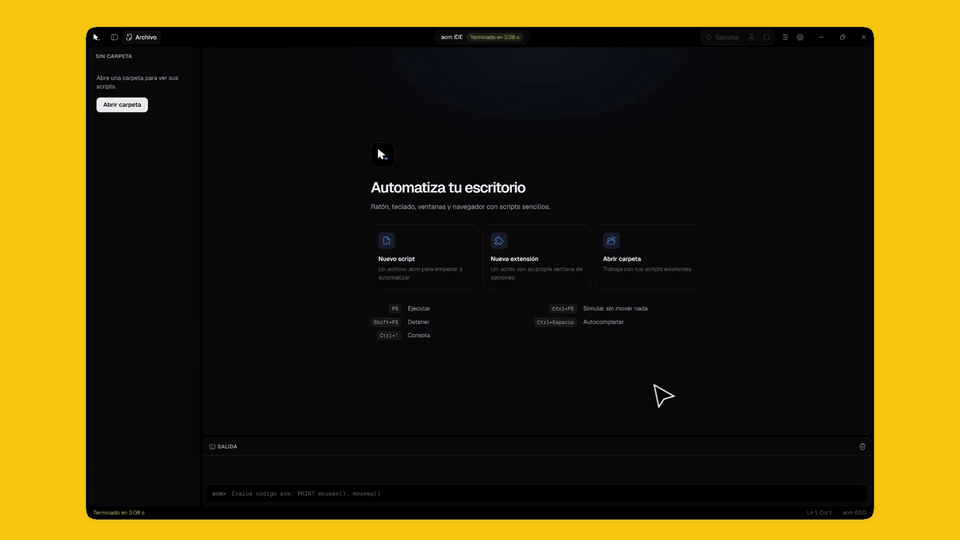
Task: Click the SIN CARPETA sidebar header
Action: click(x=114, y=56)
